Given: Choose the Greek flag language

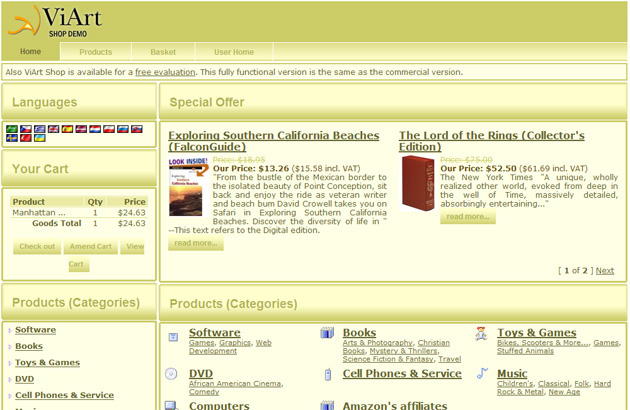Looking at the screenshot, I should [39, 129].
